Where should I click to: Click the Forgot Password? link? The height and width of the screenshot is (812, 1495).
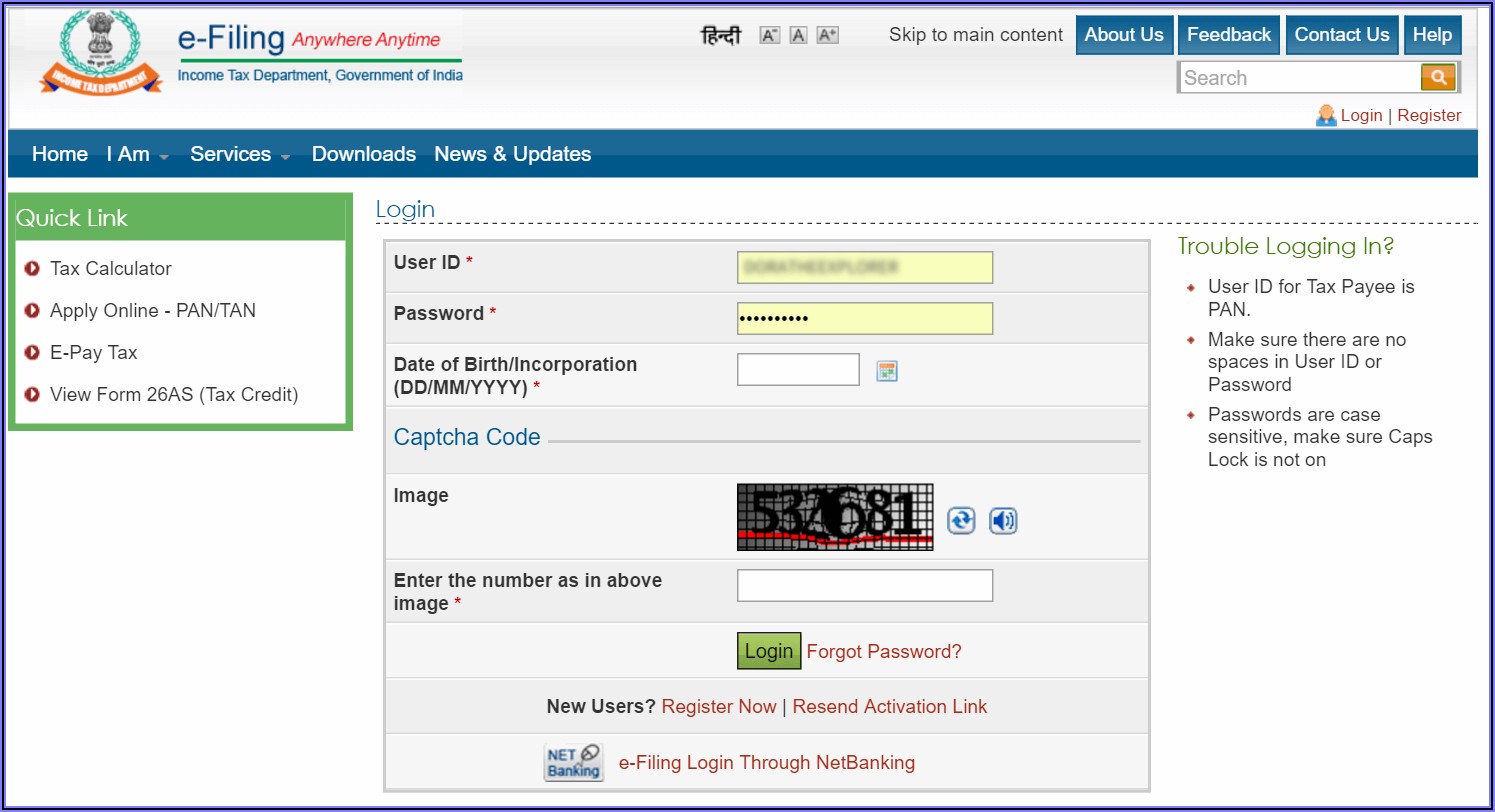(x=883, y=651)
